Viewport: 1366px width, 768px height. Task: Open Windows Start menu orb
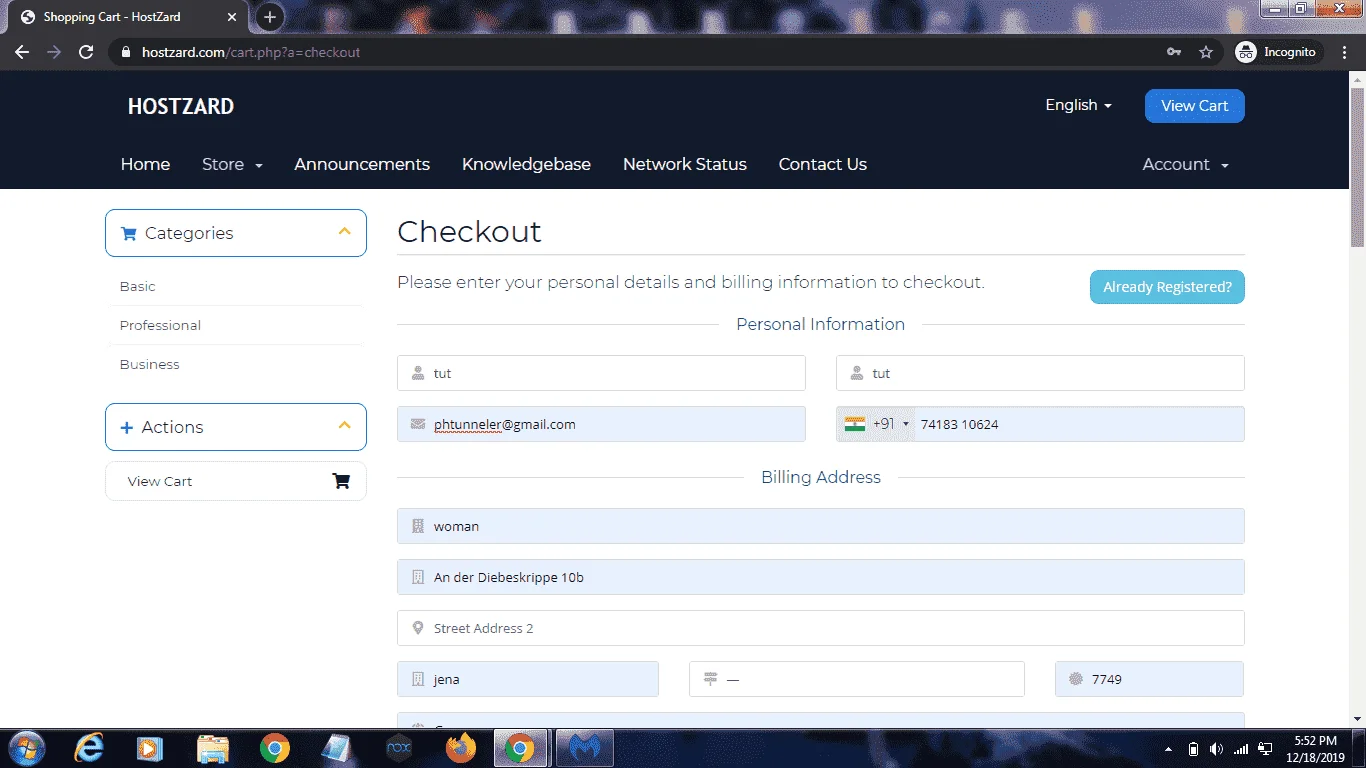coord(25,748)
